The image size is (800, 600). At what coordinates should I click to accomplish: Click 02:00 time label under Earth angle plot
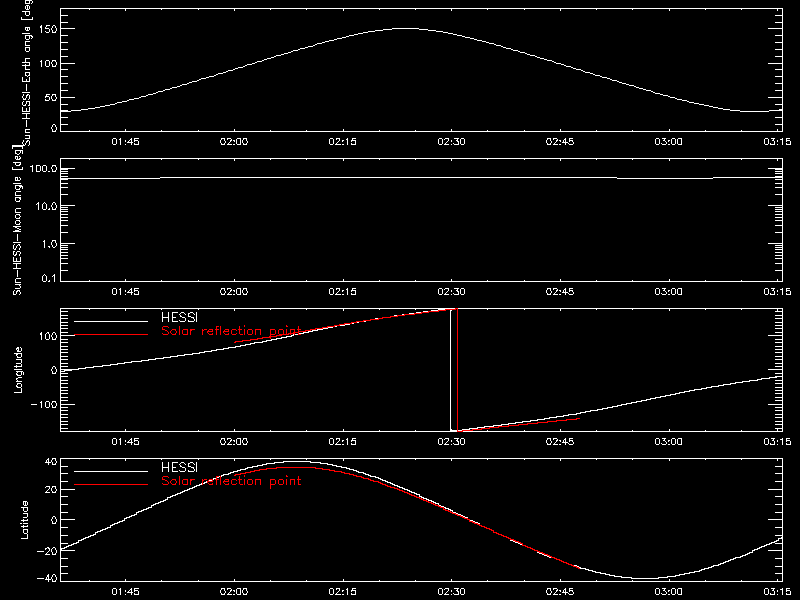(234, 142)
